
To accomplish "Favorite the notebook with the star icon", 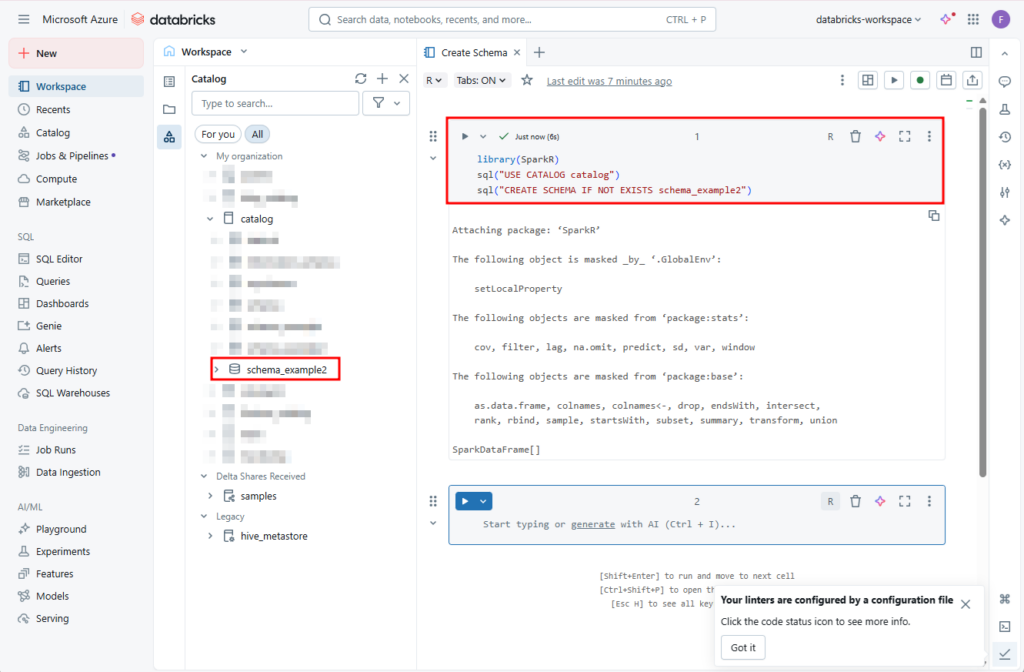I will pyautogui.click(x=527, y=80).
